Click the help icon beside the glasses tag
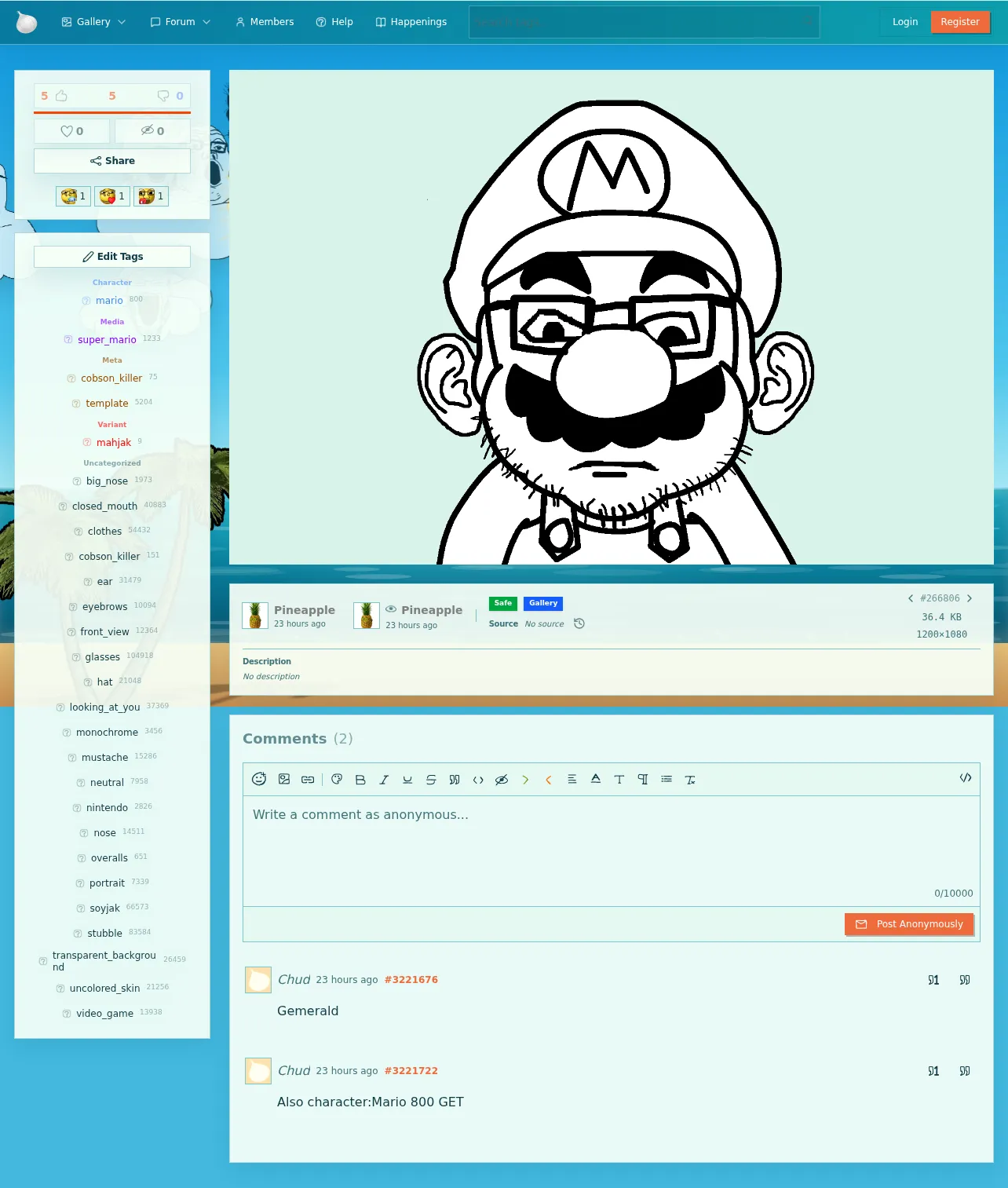This screenshot has height=1188, width=1008. click(x=76, y=657)
